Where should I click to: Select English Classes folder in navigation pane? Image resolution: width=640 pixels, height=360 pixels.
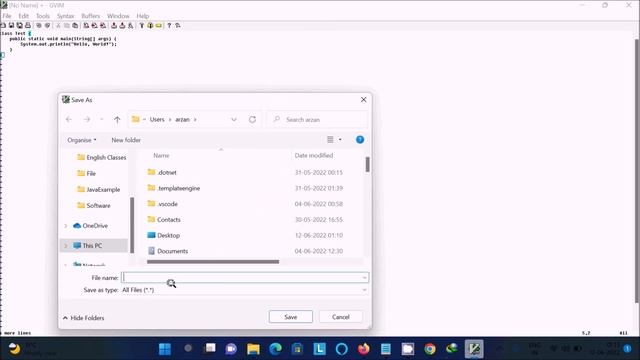click(x=102, y=157)
